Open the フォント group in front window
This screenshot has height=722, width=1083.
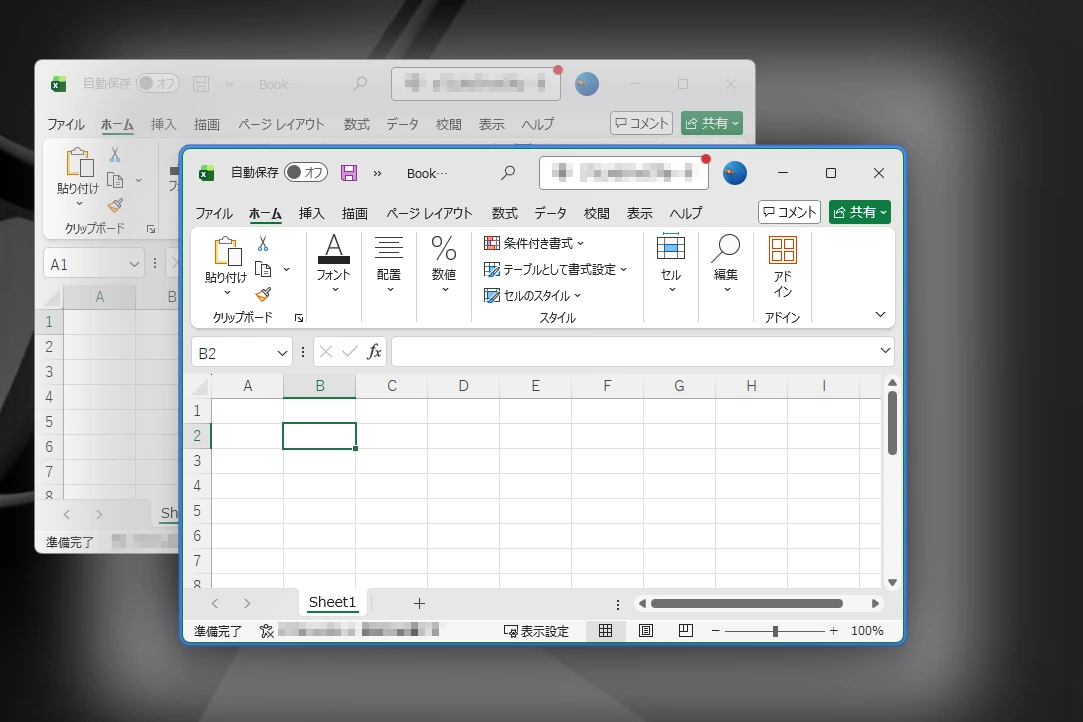pyautogui.click(x=334, y=263)
